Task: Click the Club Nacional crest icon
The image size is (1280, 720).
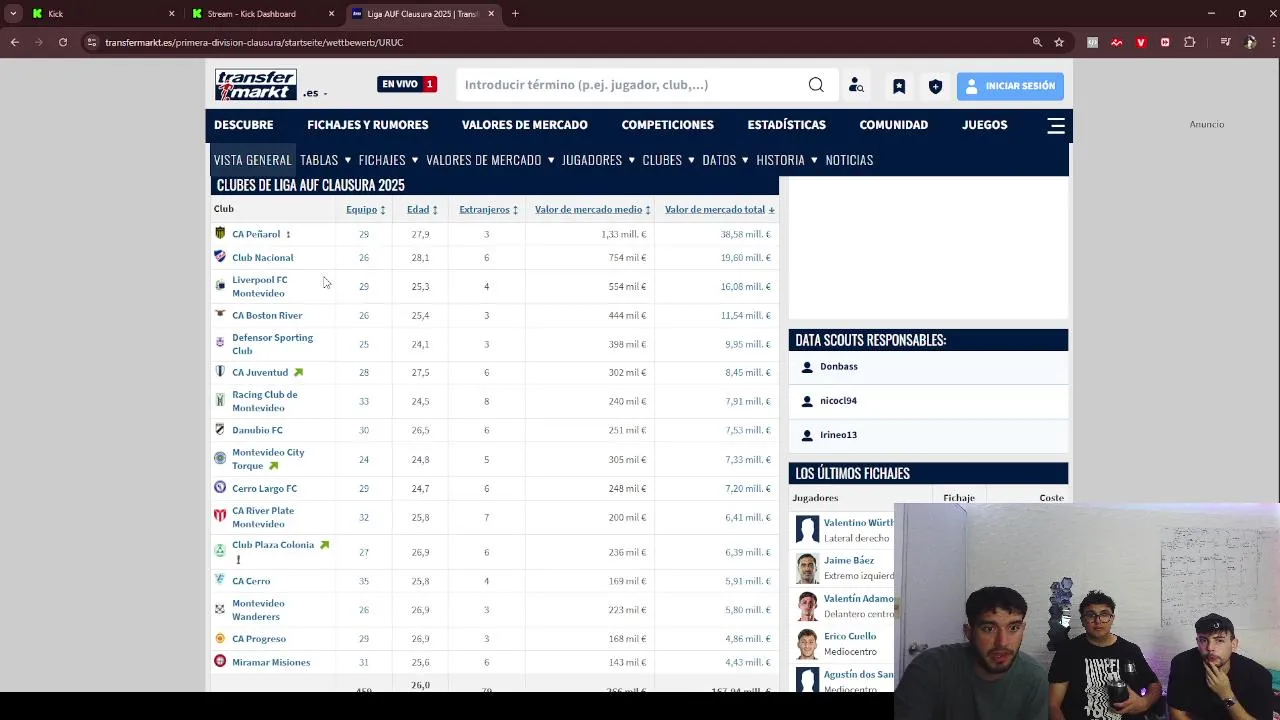Action: 220,257
